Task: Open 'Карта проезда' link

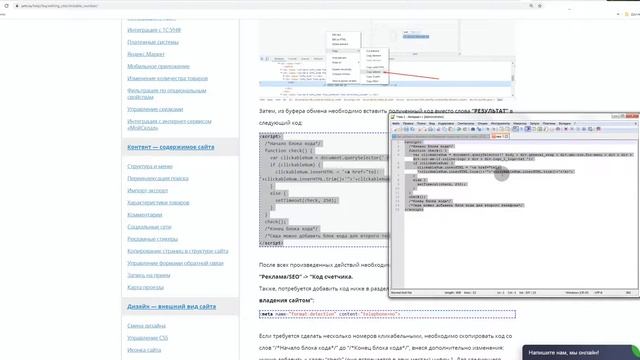Action: [x=145, y=287]
